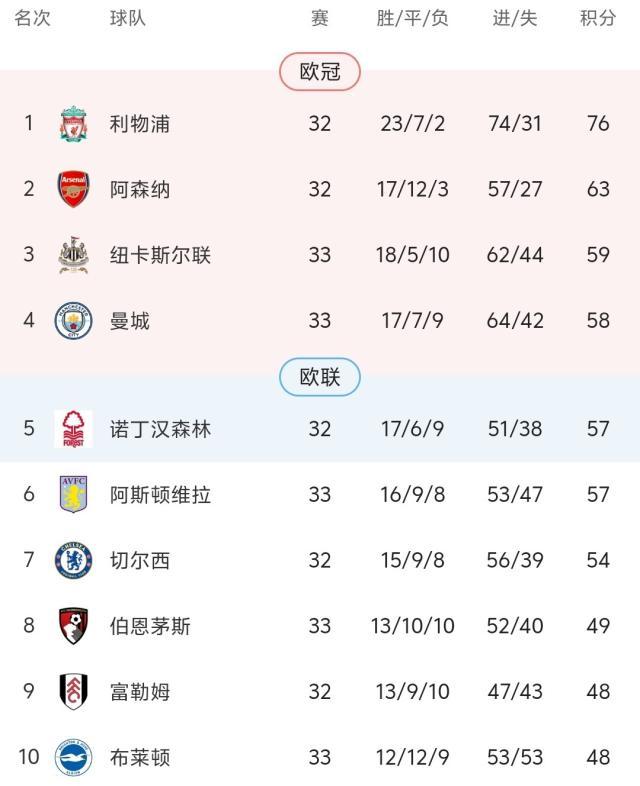The width and height of the screenshot is (640, 786).
Task: Open the 诺丁汉森林 team name link
Action: [x=160, y=429]
